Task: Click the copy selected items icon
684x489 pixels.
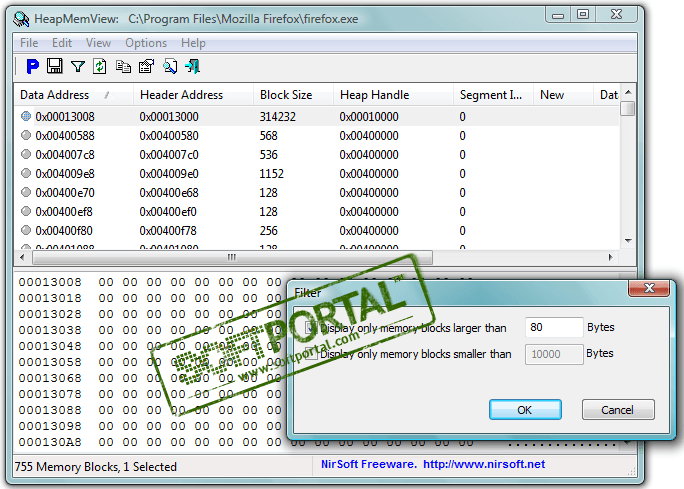Action: pyautogui.click(x=123, y=66)
